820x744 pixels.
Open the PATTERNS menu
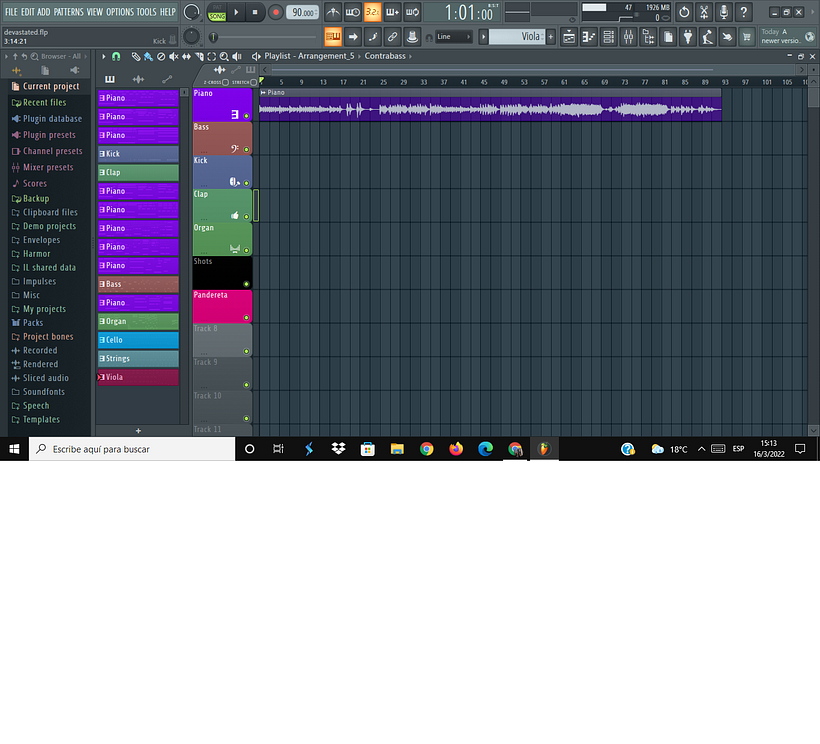(x=69, y=12)
